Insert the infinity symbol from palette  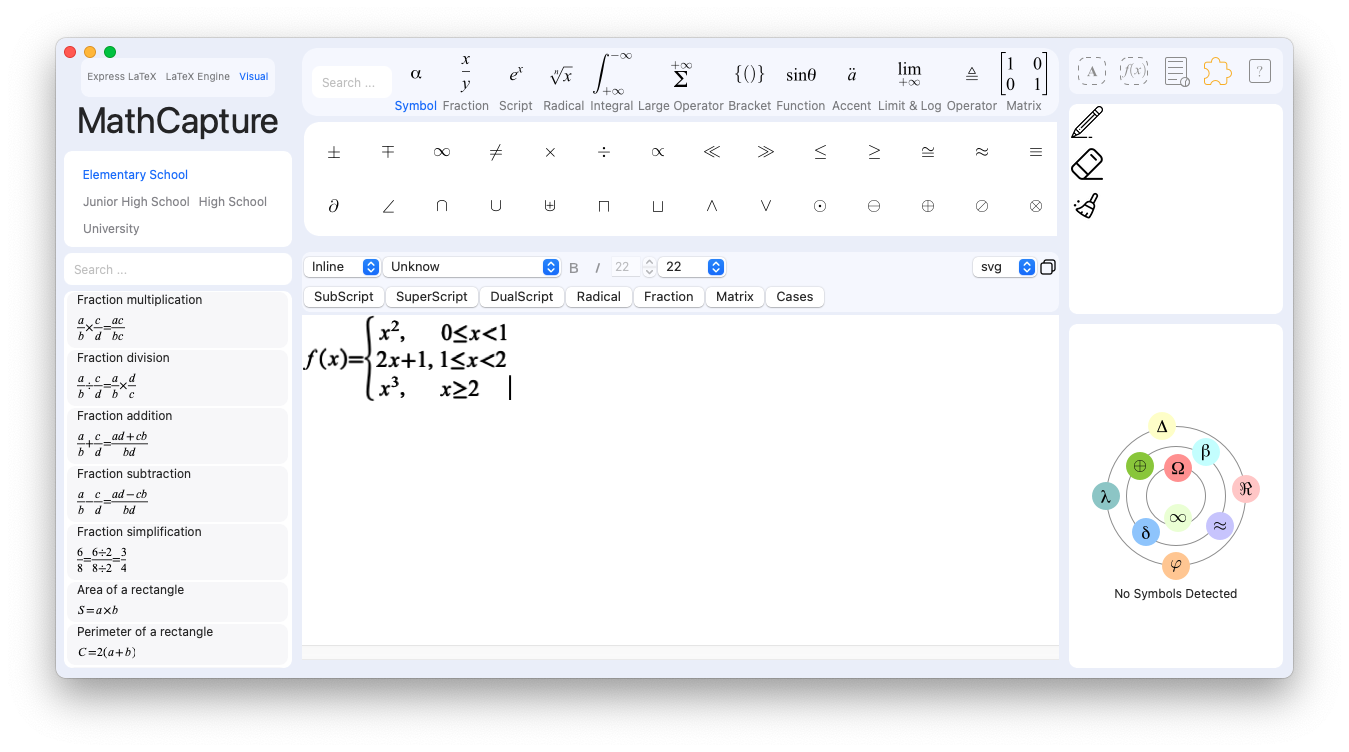pyautogui.click(x=441, y=152)
